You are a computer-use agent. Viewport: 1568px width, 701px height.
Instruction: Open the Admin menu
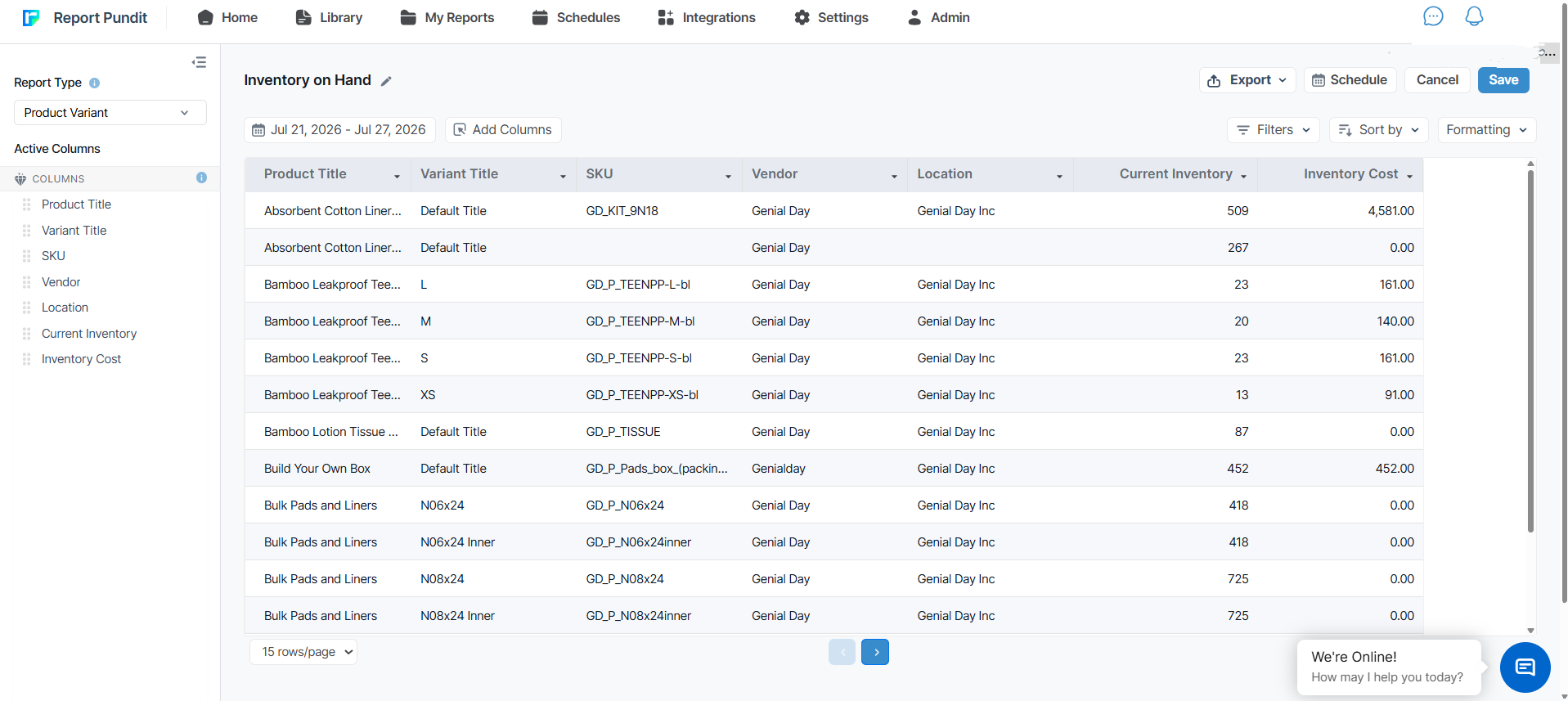coord(939,17)
